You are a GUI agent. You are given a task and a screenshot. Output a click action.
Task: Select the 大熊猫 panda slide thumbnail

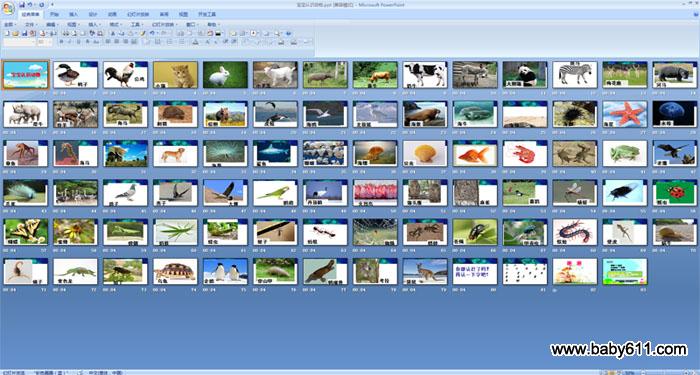coord(525,75)
